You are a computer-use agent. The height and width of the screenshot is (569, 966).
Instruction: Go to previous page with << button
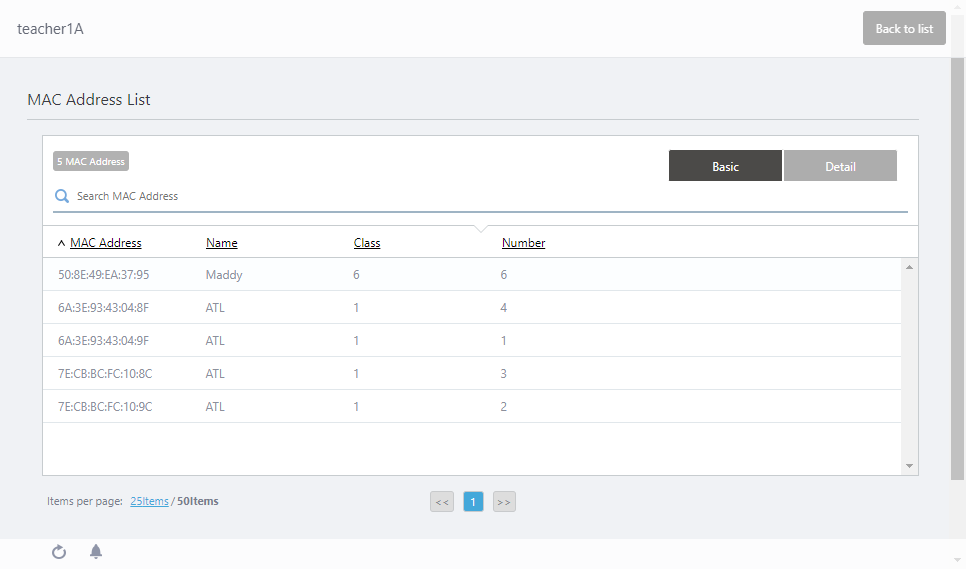(442, 502)
